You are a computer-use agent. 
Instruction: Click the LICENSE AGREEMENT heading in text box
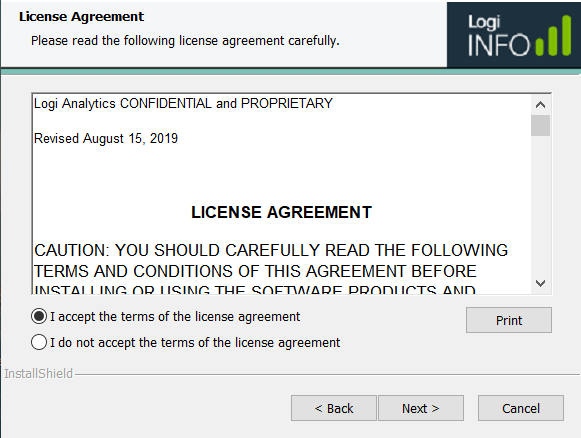281,212
